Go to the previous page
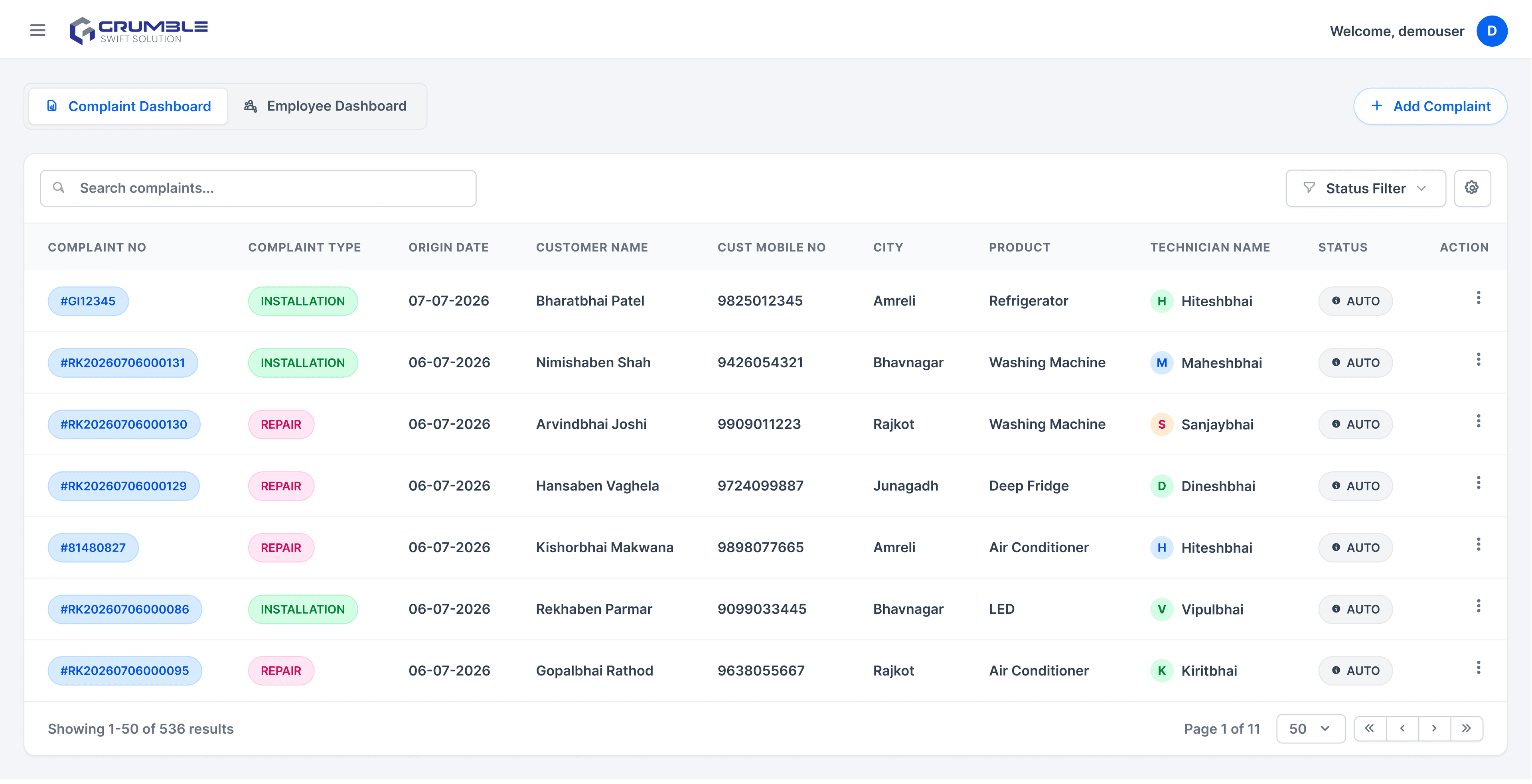 click(1402, 729)
